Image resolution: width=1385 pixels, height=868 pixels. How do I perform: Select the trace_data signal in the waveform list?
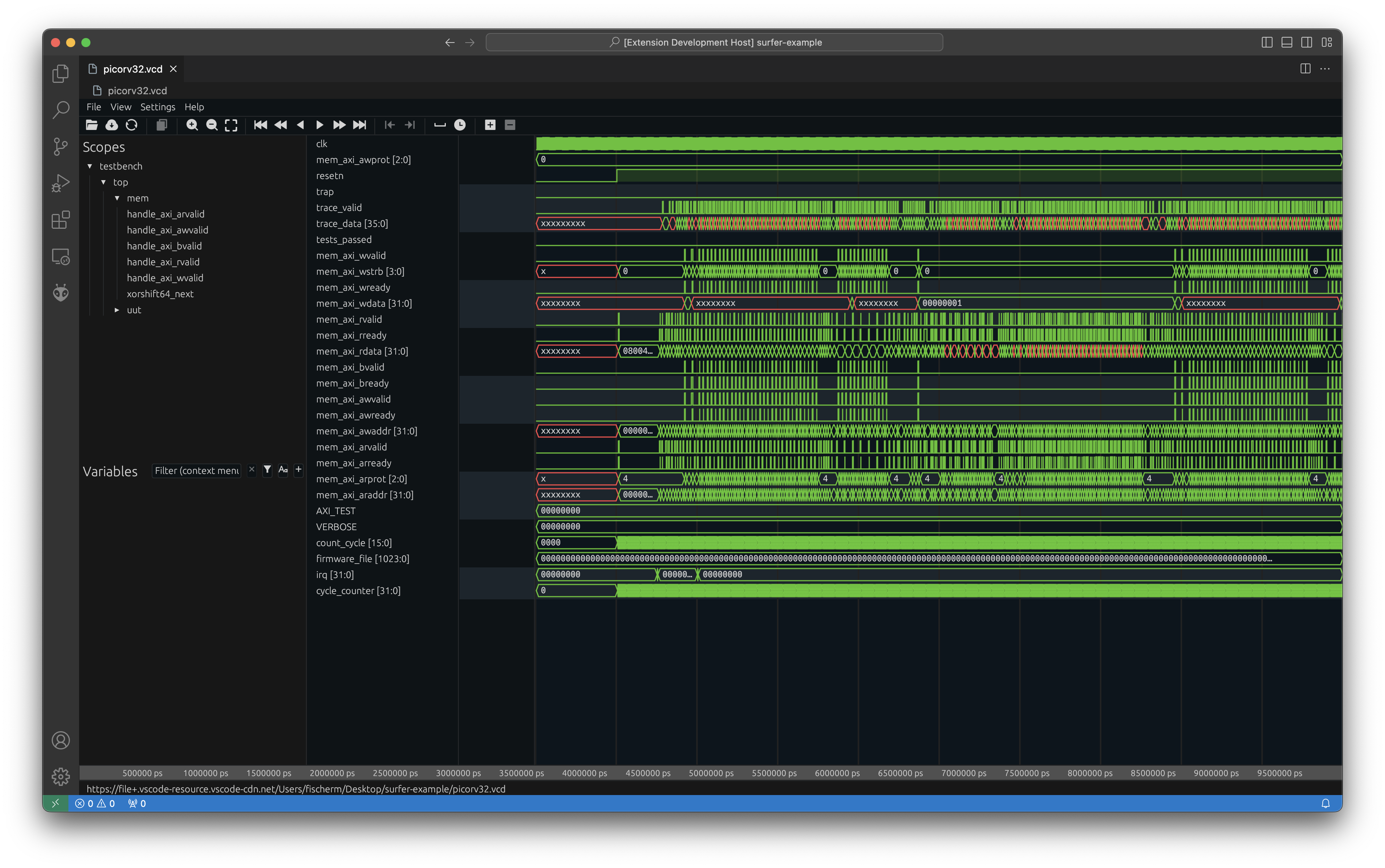352,223
